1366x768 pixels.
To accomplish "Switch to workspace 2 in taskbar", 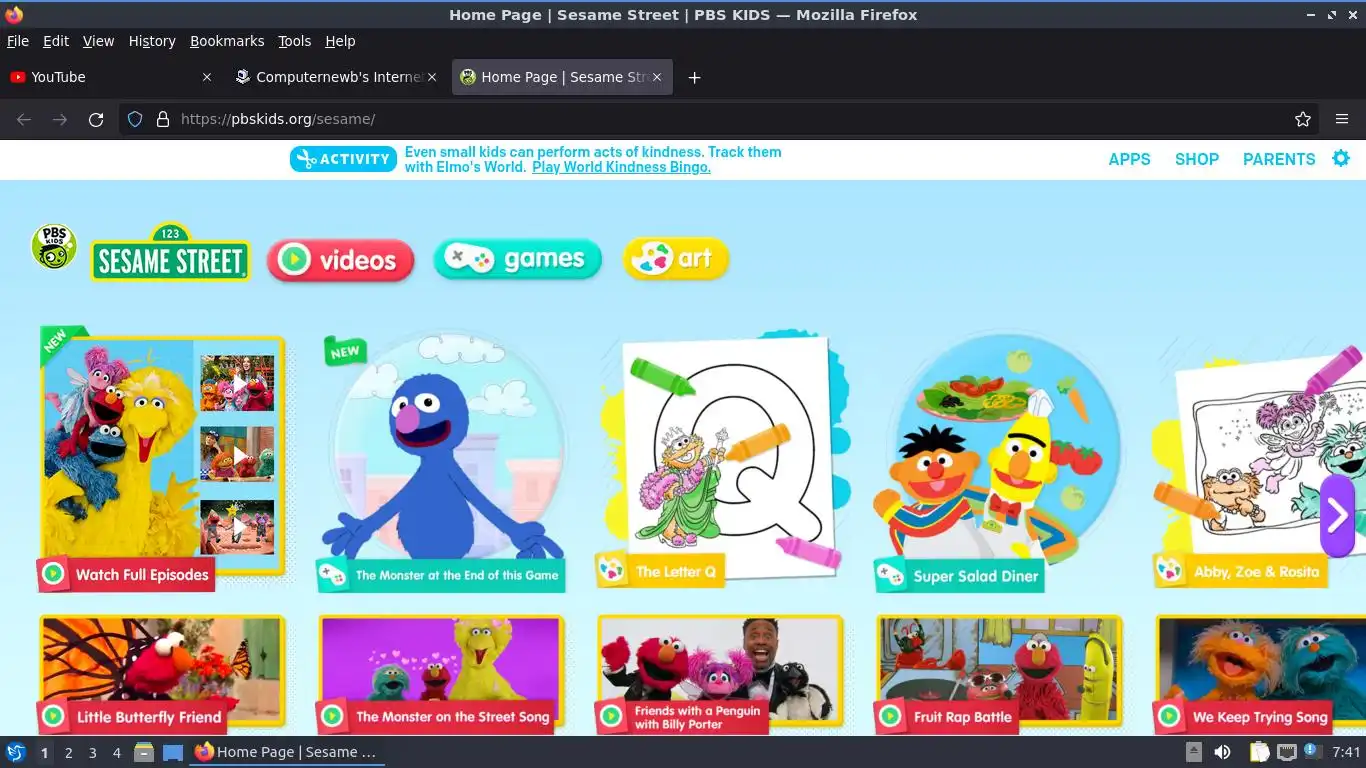I will (68, 753).
